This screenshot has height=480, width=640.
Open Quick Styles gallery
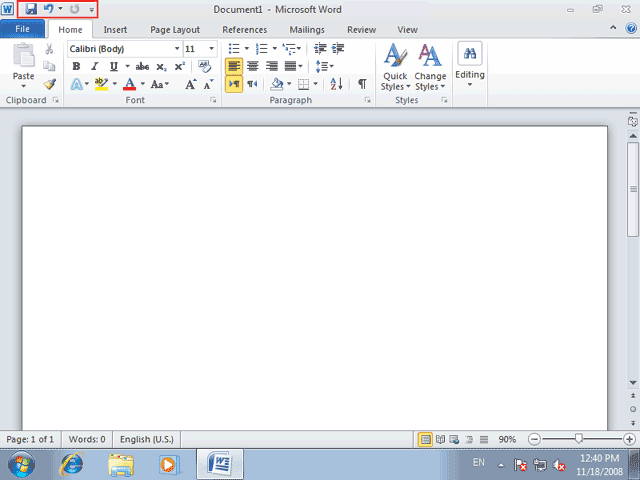pos(395,67)
